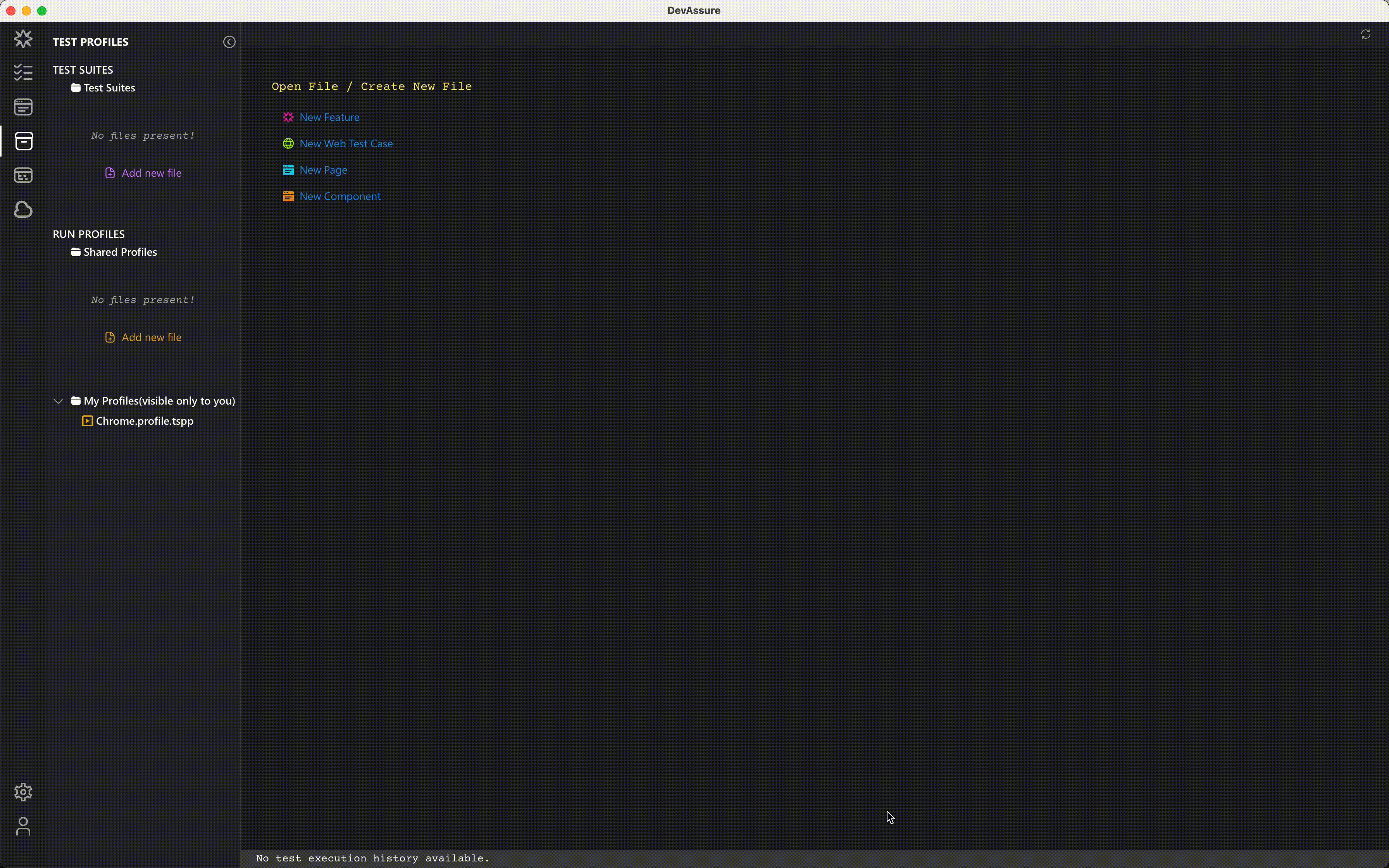Click the DevAssure logo icon in sidebar
Viewport: 1389px width, 868px height.
23,39
